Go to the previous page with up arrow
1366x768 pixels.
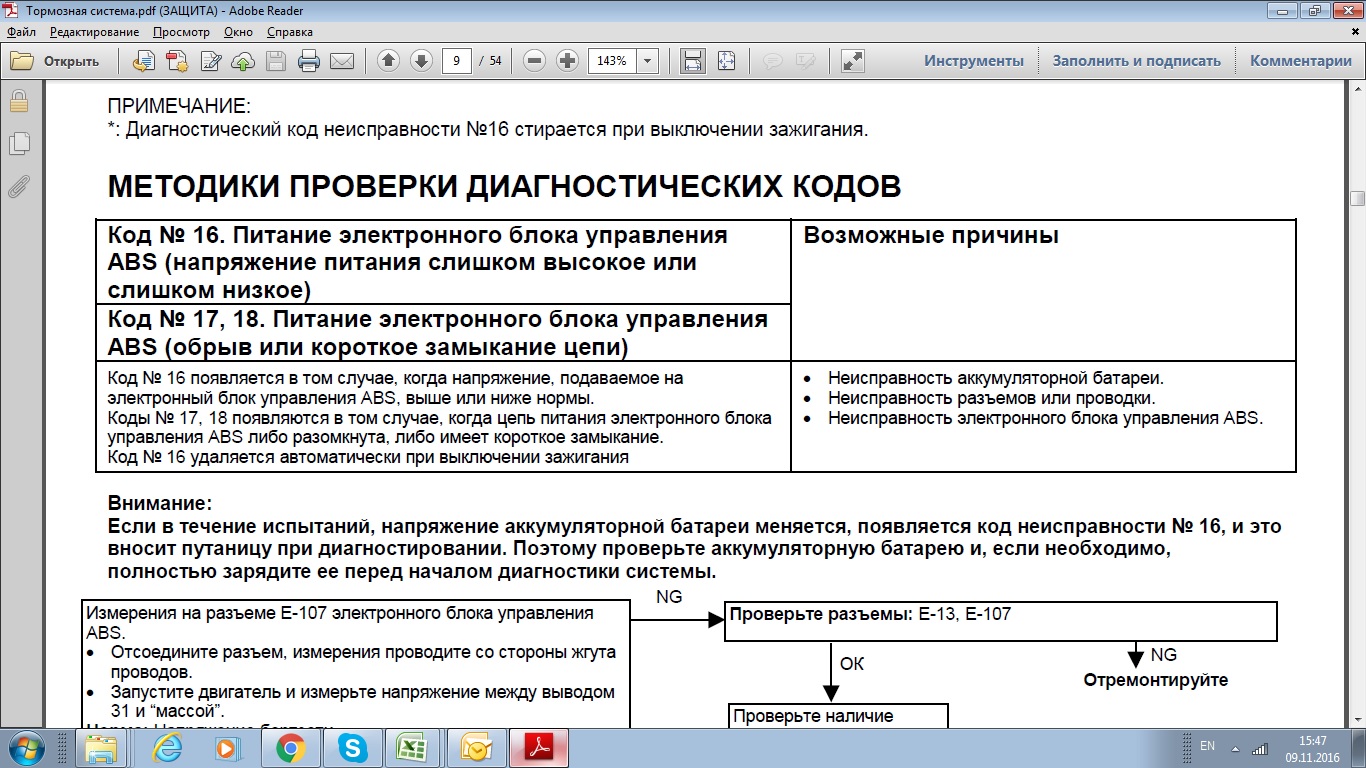click(389, 61)
